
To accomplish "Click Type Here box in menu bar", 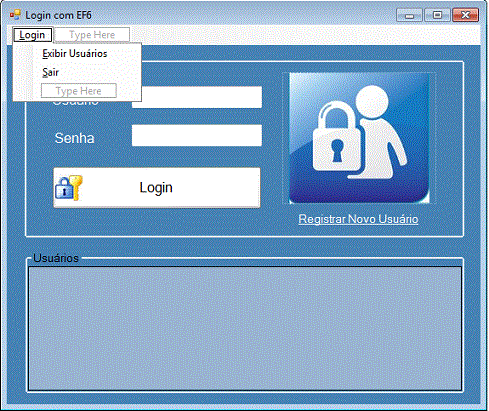I will tap(92, 35).
